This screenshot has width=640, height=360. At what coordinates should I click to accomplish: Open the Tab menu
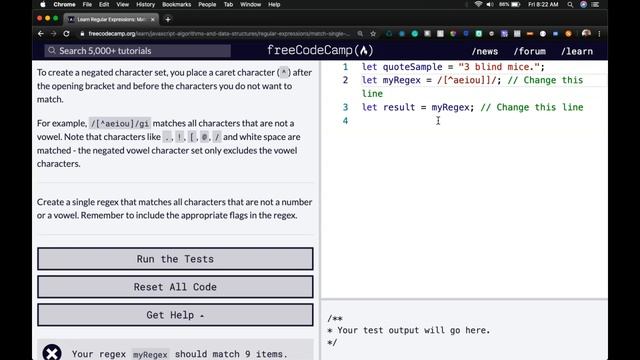click(228, 4)
